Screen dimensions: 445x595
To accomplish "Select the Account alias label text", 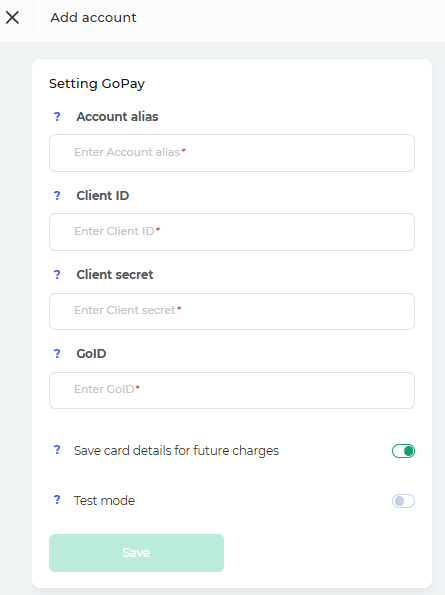I will point(117,116).
